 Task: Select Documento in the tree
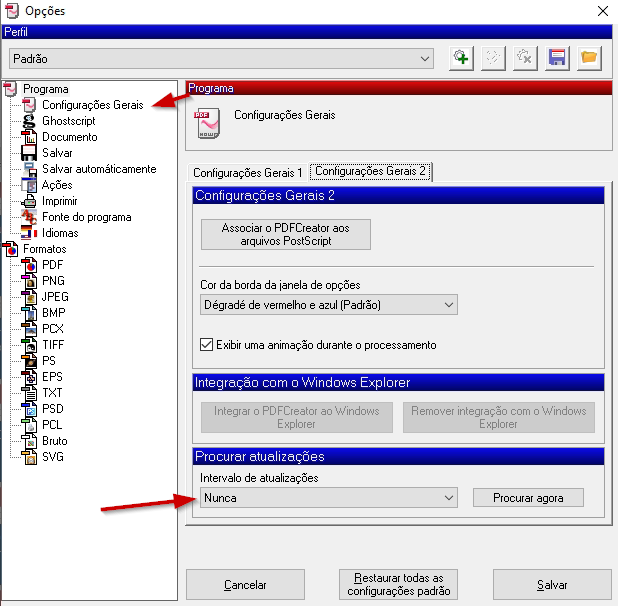point(70,137)
